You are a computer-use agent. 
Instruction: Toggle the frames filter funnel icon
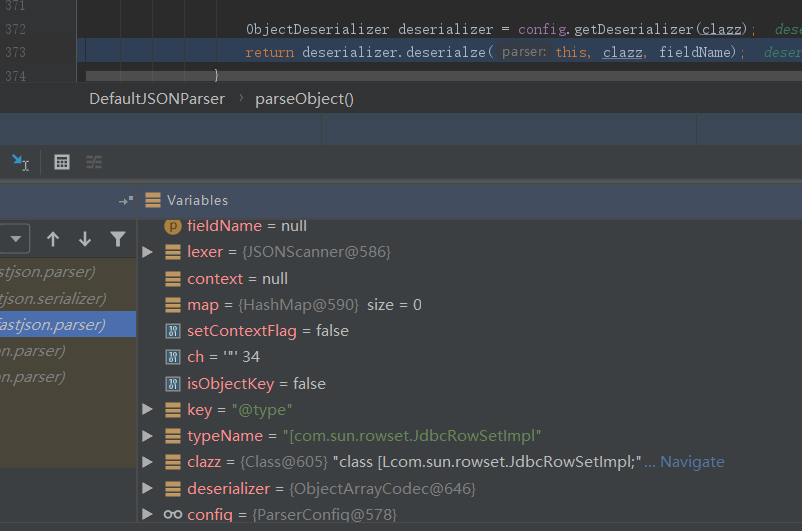(x=118, y=239)
